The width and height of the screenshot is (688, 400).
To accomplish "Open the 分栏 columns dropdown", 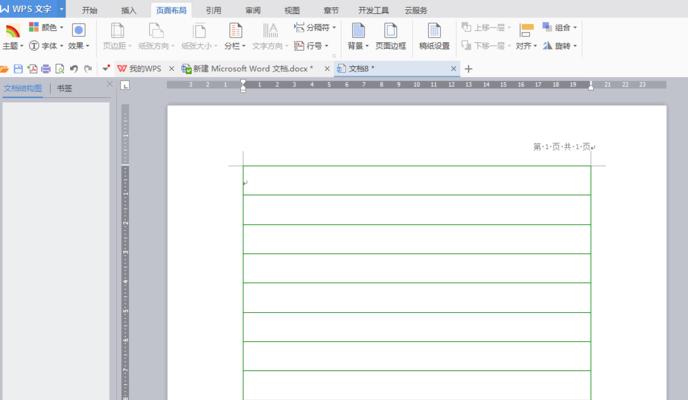I will click(235, 46).
